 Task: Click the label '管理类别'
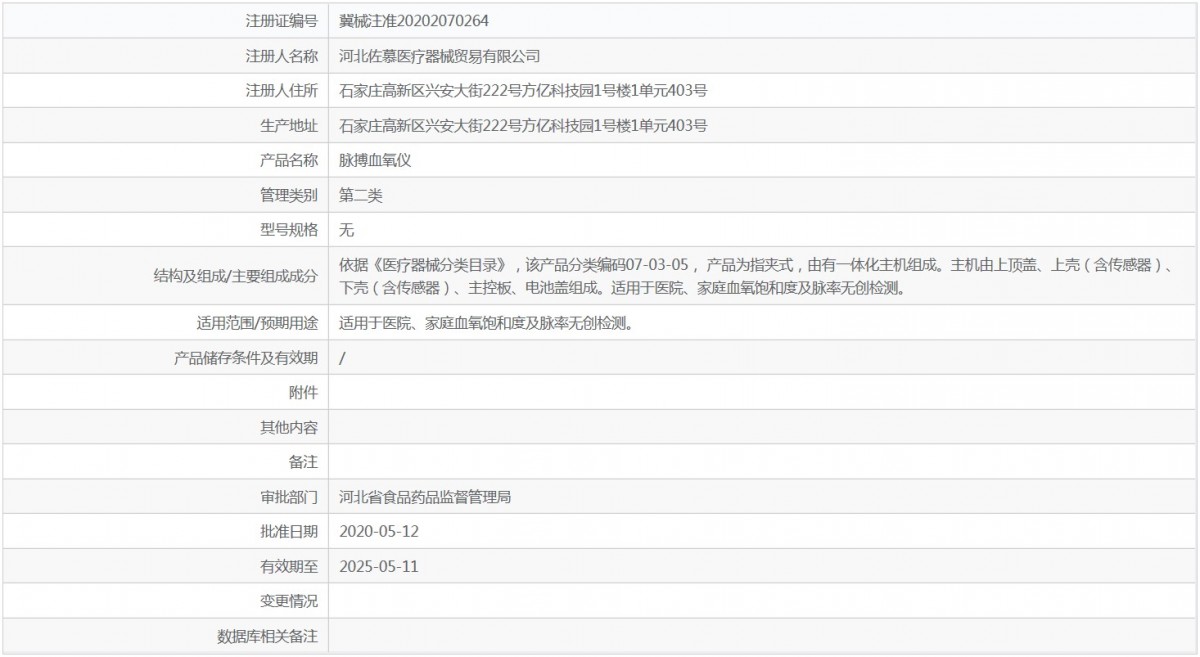[289, 196]
